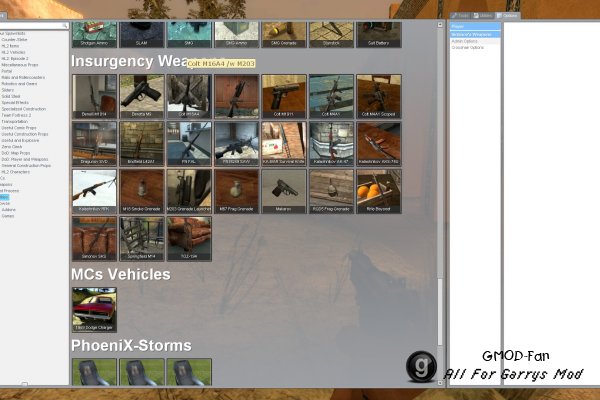This screenshot has height=400, width=600.
Task: Select the Beretta M9 pistol icon
Action: pos(142,96)
